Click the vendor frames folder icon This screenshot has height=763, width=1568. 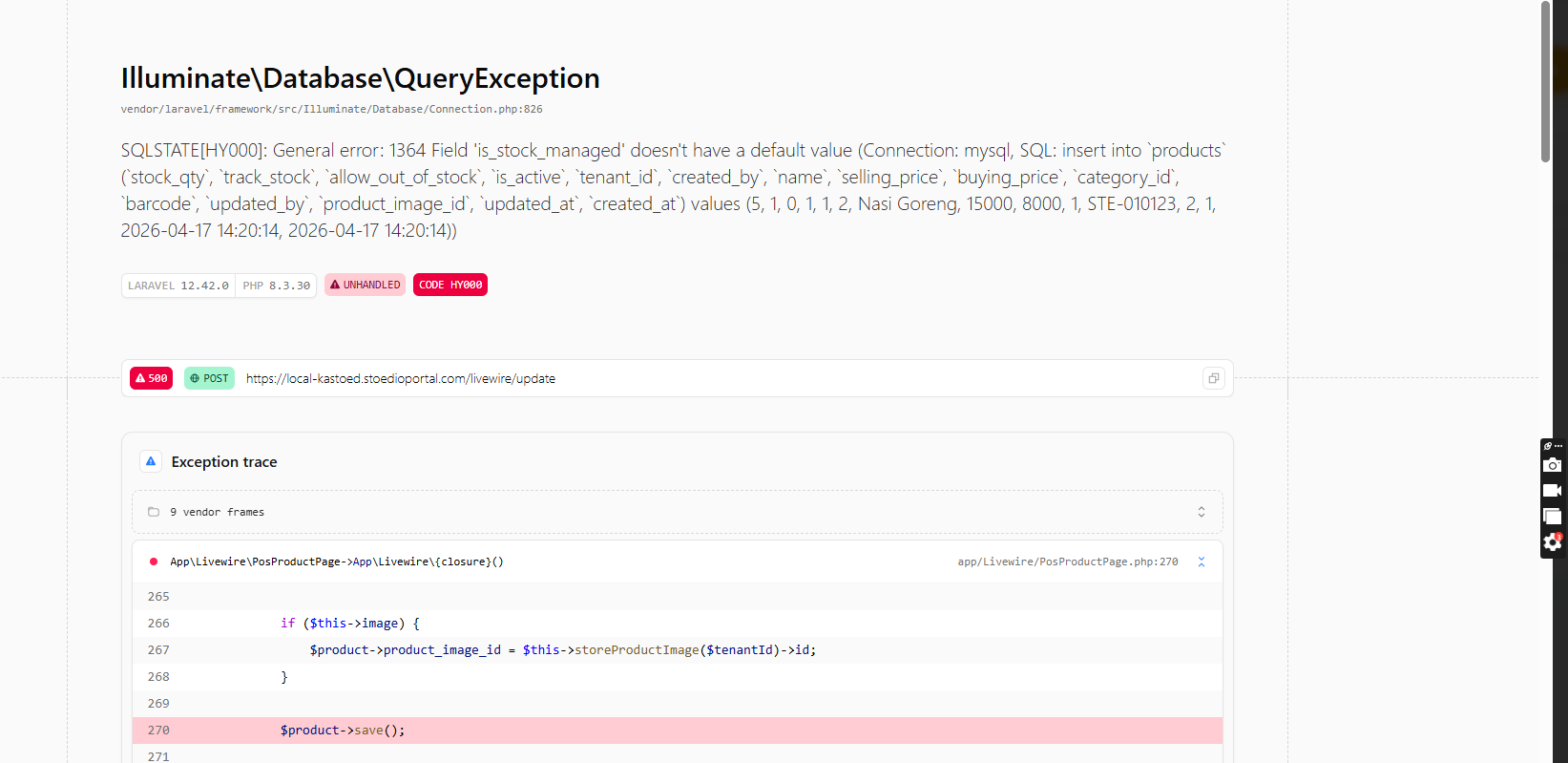(x=154, y=512)
